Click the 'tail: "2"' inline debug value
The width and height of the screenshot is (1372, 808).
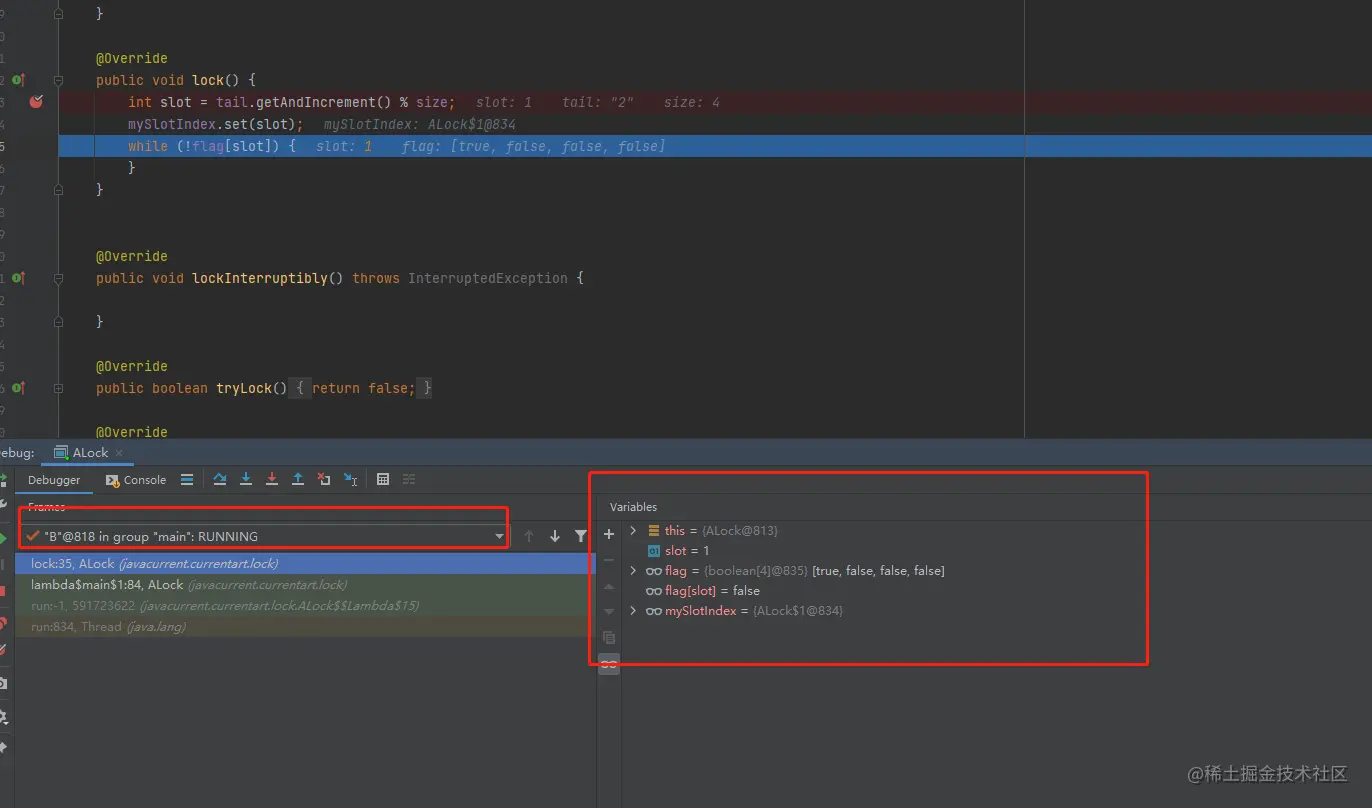(597, 102)
